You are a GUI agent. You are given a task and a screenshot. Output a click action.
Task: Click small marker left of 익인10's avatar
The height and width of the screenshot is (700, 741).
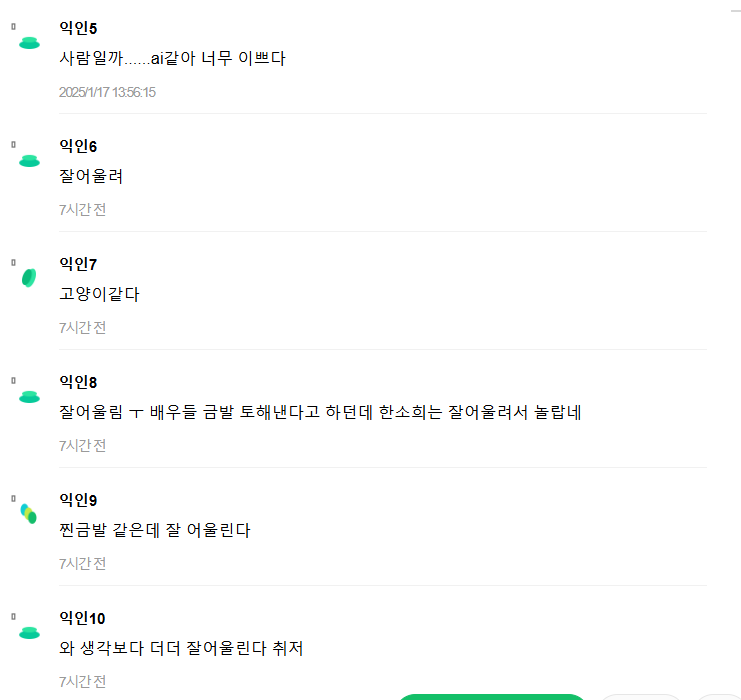(x=13, y=616)
